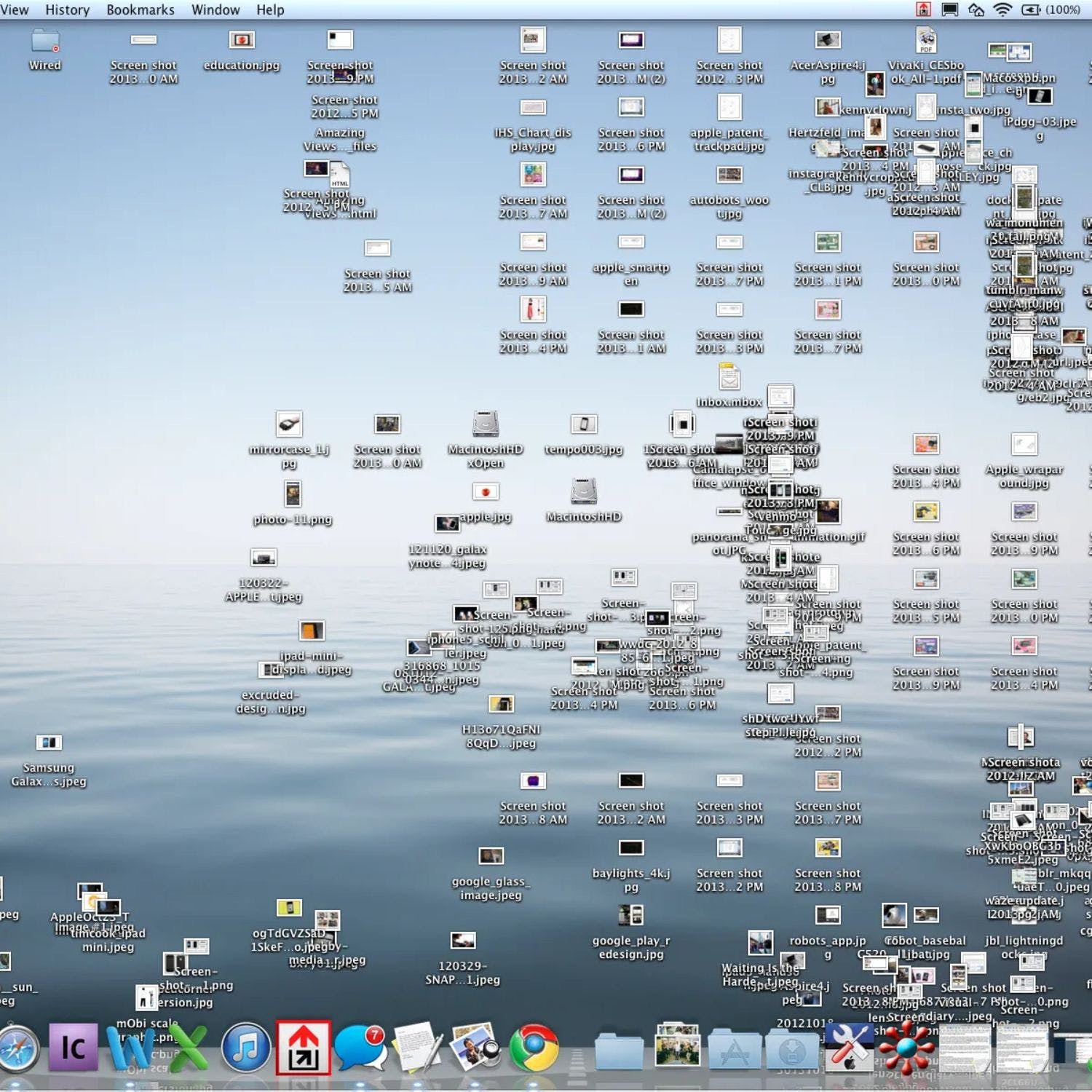Open the Help menu
This screenshot has height=1092, width=1092.
pyautogui.click(x=270, y=9)
